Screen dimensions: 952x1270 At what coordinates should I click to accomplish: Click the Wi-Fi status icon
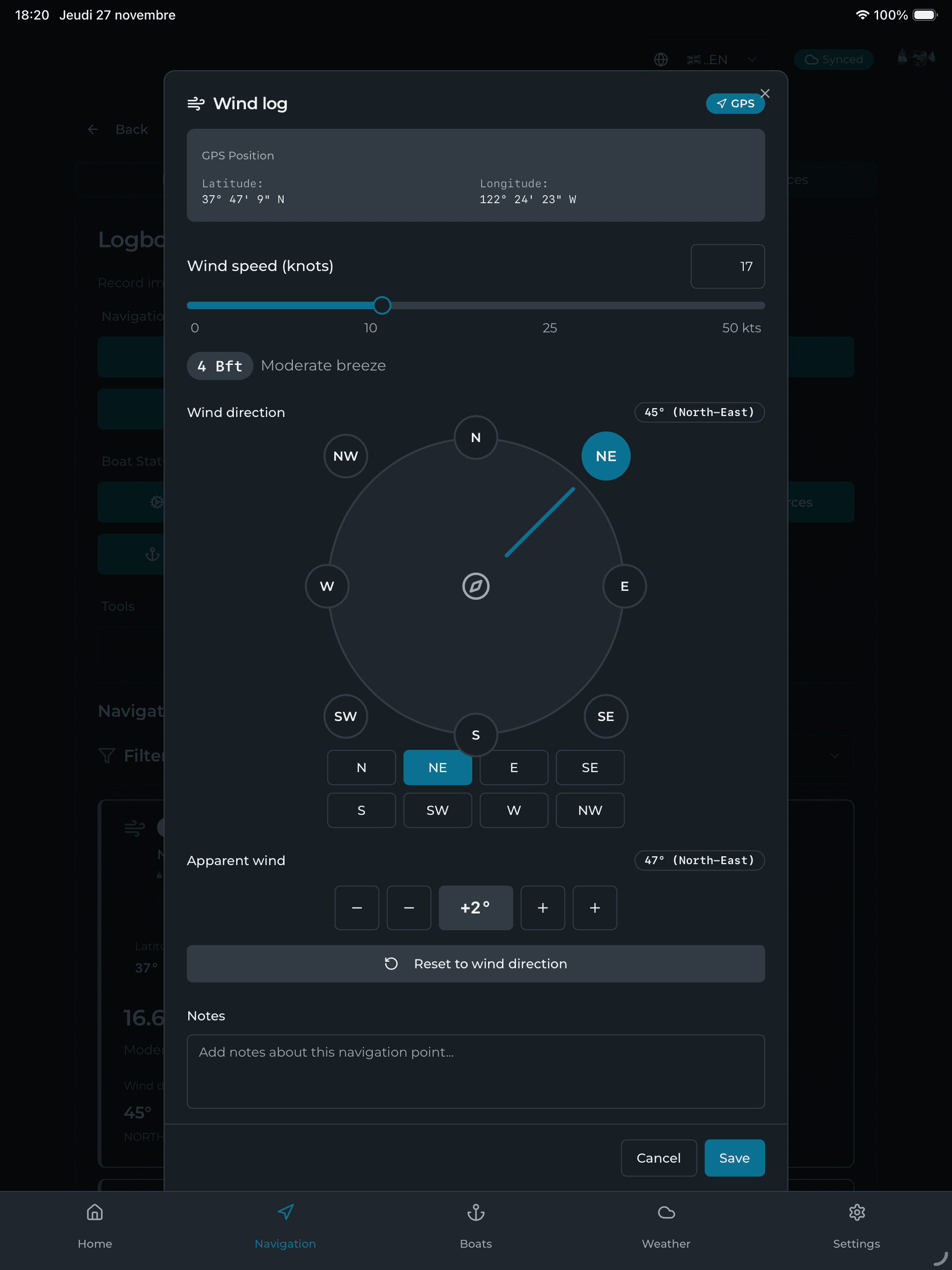861,15
